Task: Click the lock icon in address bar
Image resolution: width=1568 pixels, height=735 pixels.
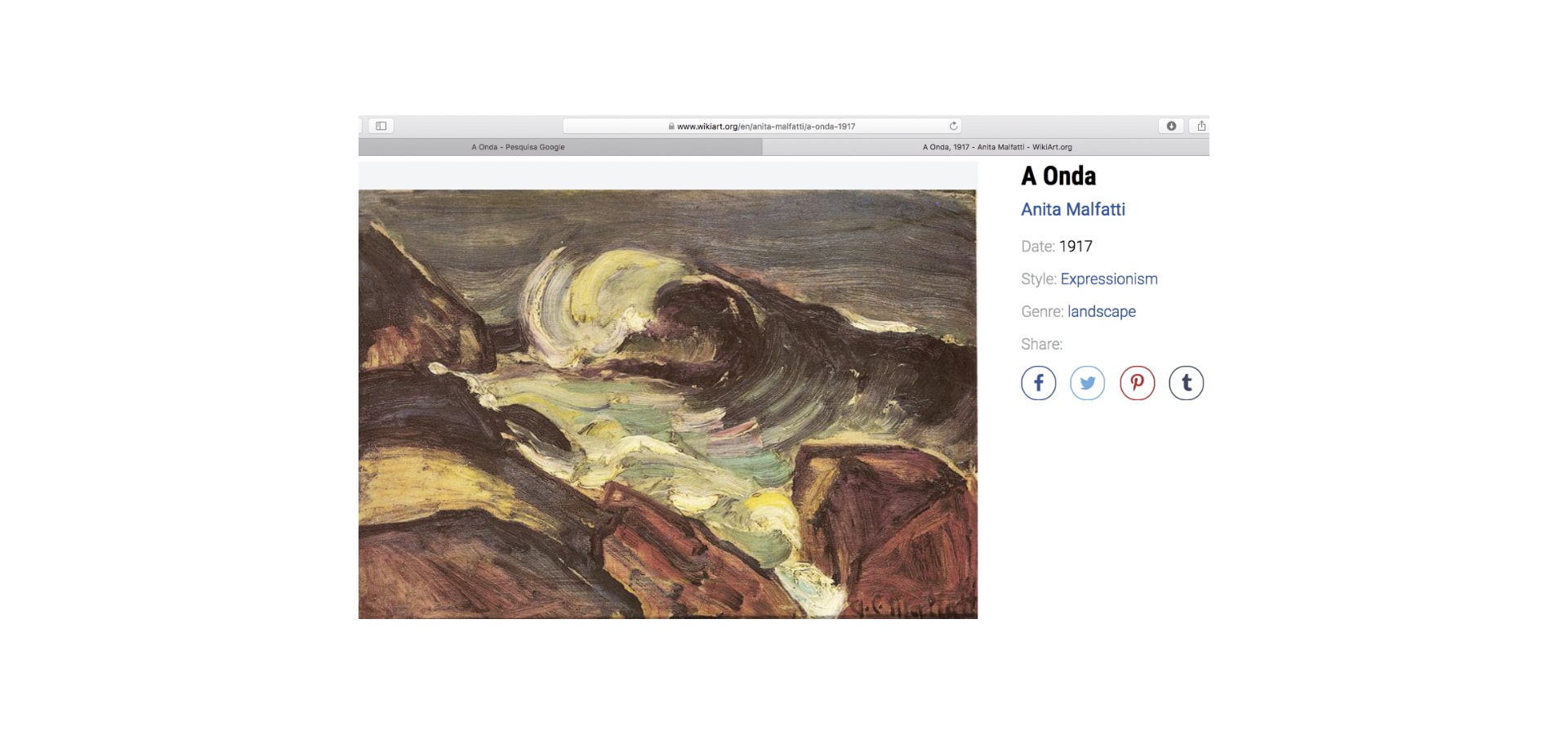Action: coord(671,127)
